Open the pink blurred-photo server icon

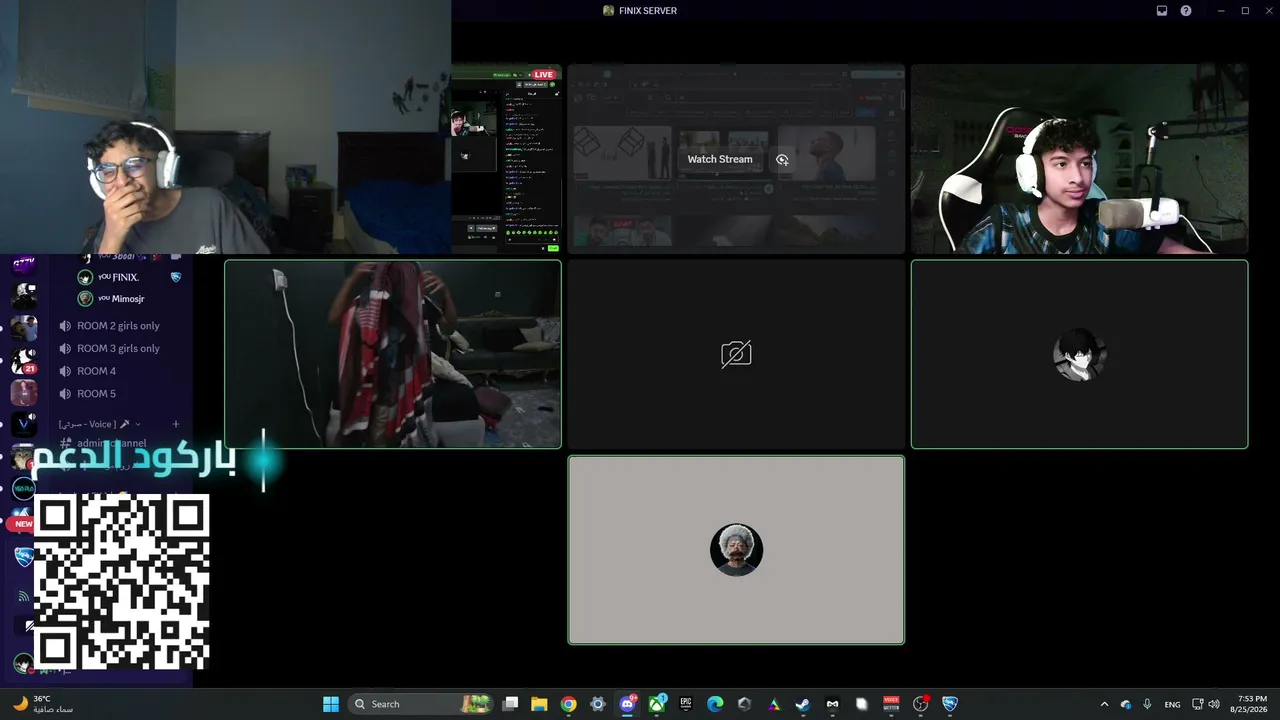pyautogui.click(x=24, y=393)
